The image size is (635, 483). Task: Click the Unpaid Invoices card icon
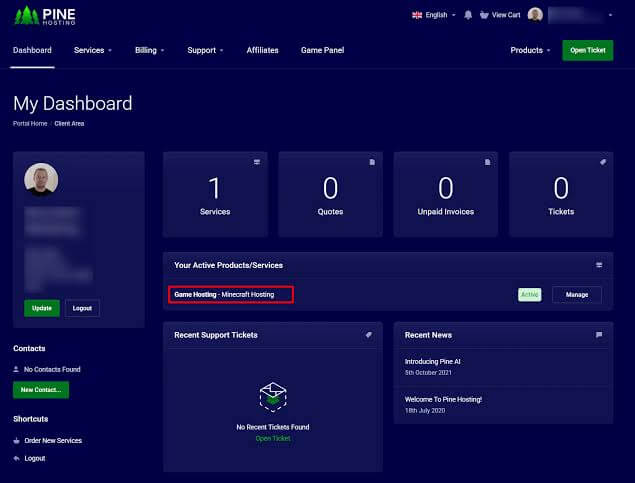pos(488,162)
